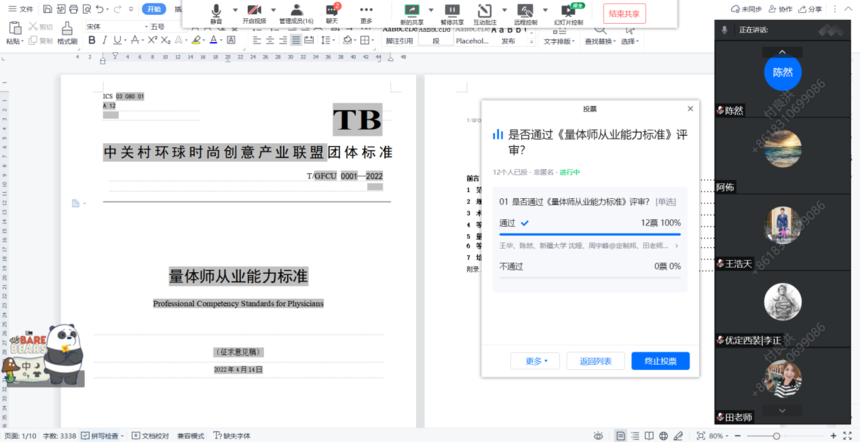
Task: Open 管理成员 member management panel
Action: pyautogui.click(x=296, y=13)
